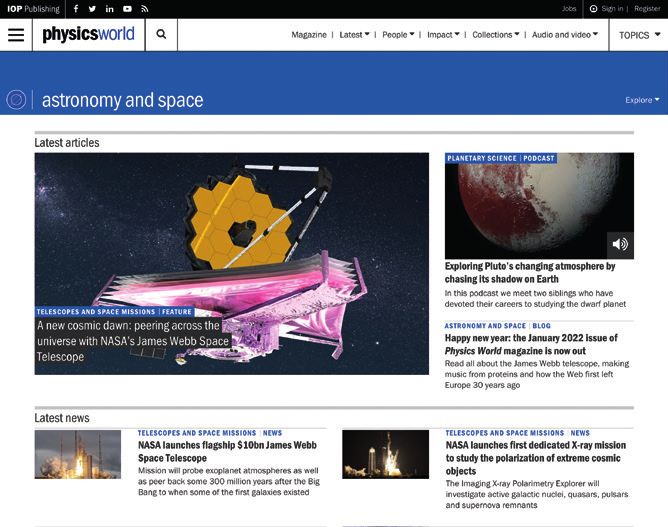Click TELESCOPES AND SPACE MISSIONS tag above Webb launch
Screen dimensions: 668x527
point(197,433)
